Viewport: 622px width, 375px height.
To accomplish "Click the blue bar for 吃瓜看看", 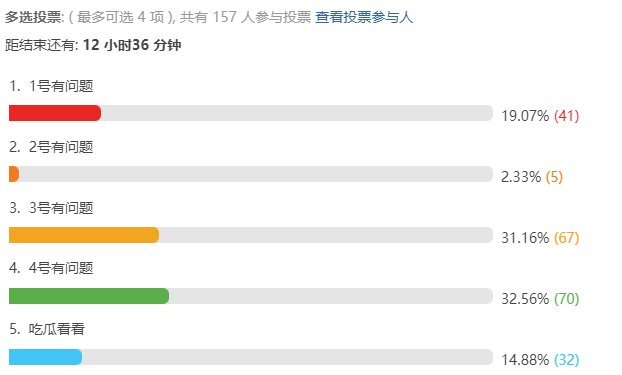I will [x=46, y=357].
